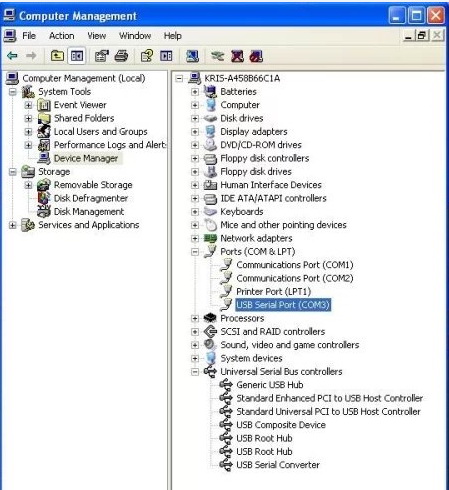Screen dimensions: 449x490
Task: Select Standard Universal PCI to USB Host Controller
Action: click(328, 412)
